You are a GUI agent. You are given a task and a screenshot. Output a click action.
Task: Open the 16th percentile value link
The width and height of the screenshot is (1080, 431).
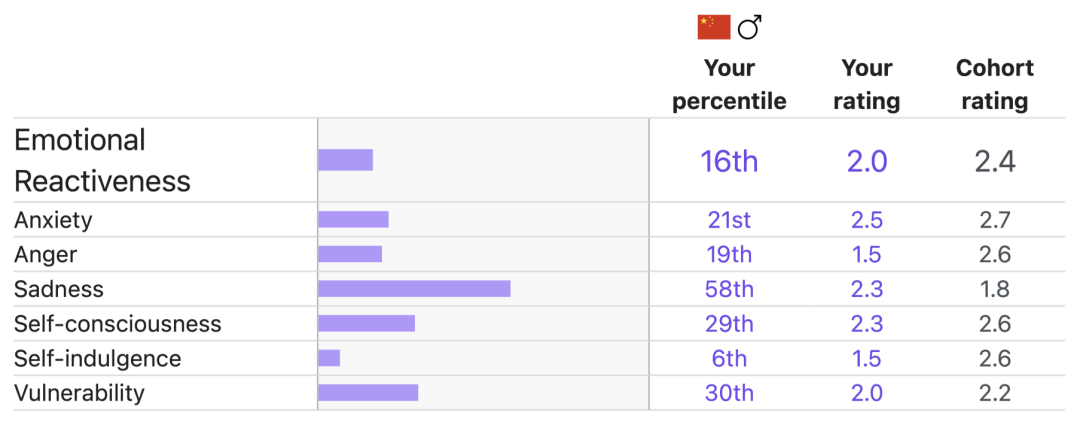(x=729, y=162)
